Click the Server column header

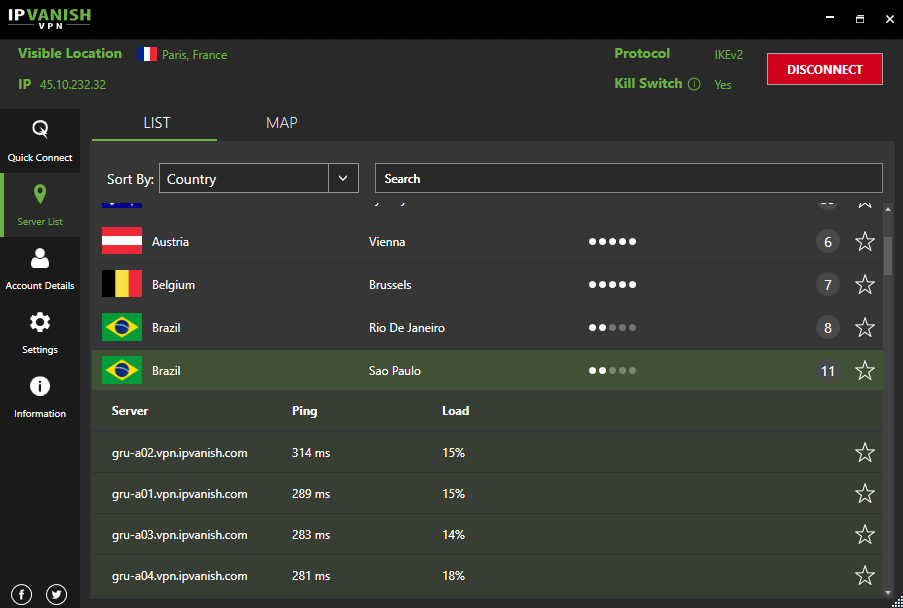pos(130,411)
